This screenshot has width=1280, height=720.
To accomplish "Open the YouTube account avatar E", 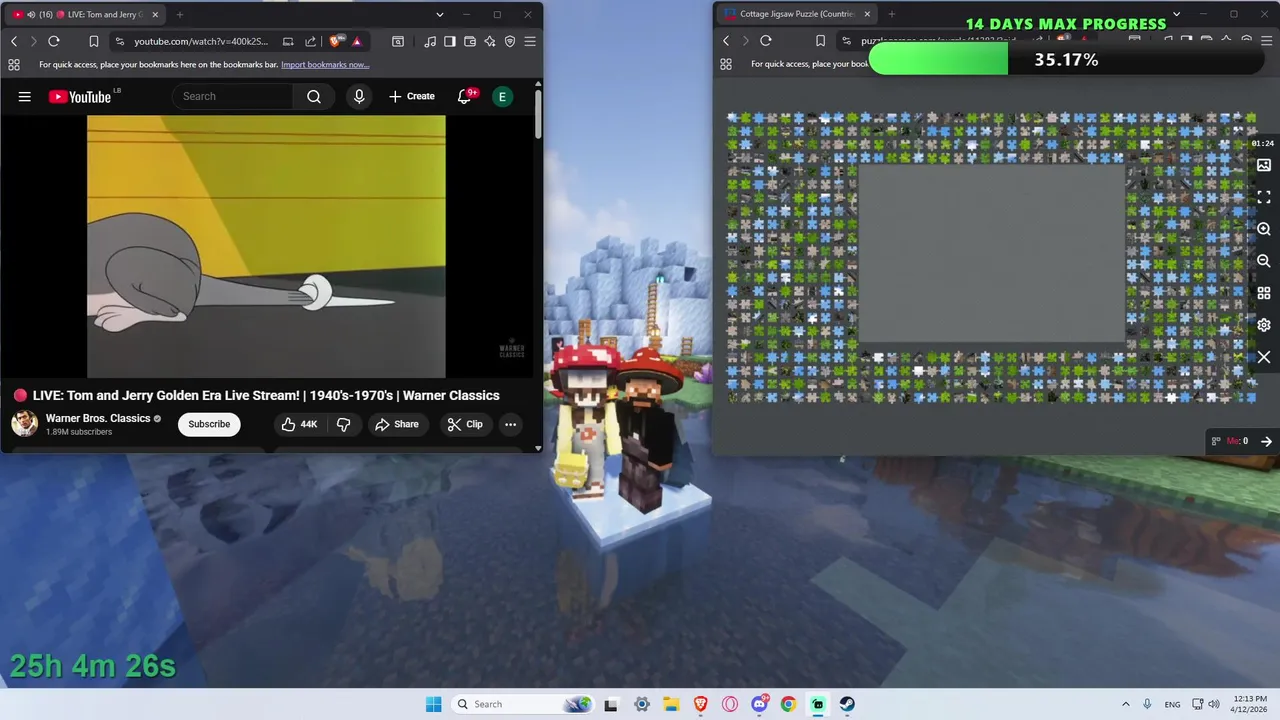I will pos(502,96).
